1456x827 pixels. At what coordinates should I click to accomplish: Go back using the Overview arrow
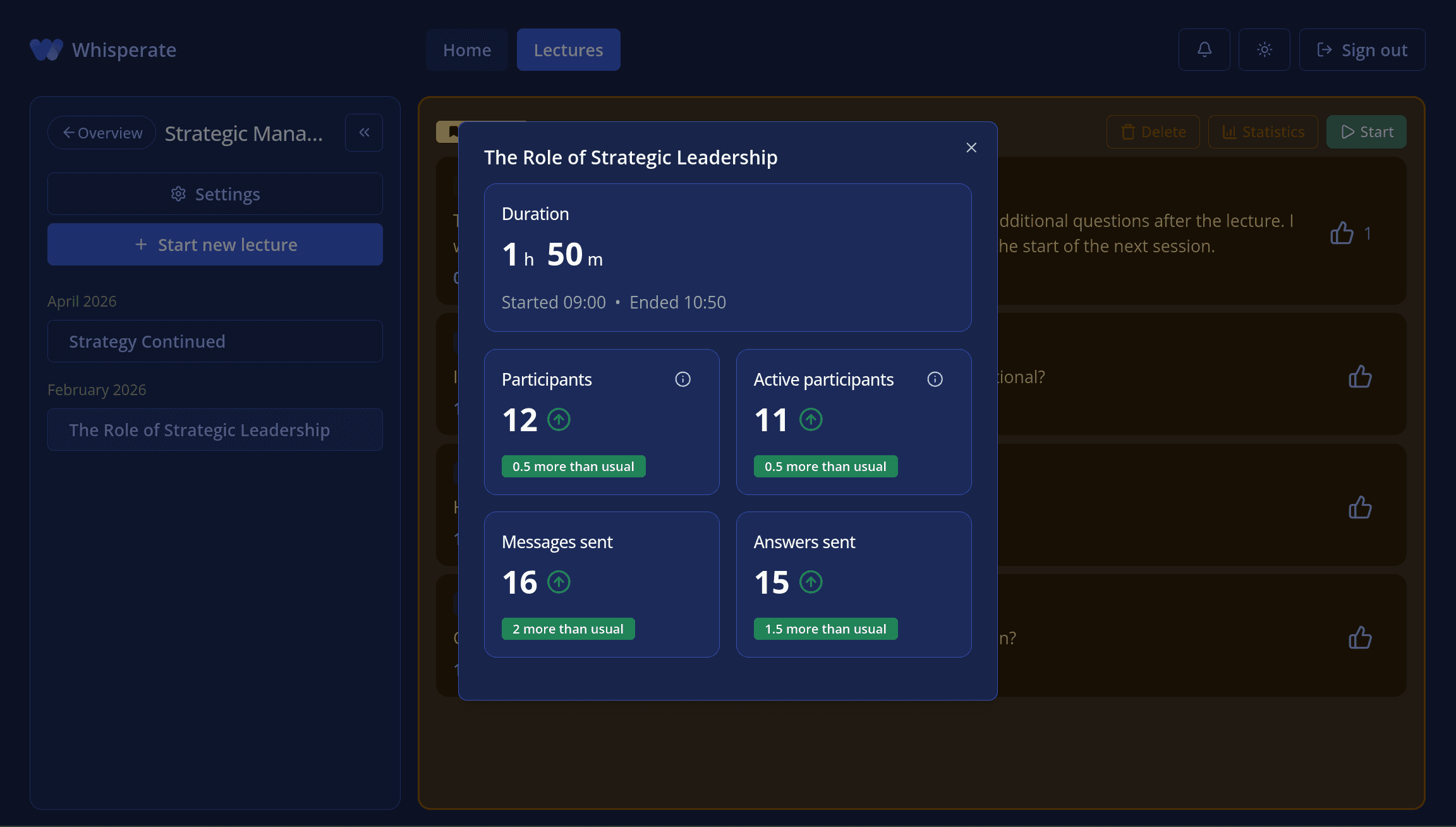[x=100, y=132]
